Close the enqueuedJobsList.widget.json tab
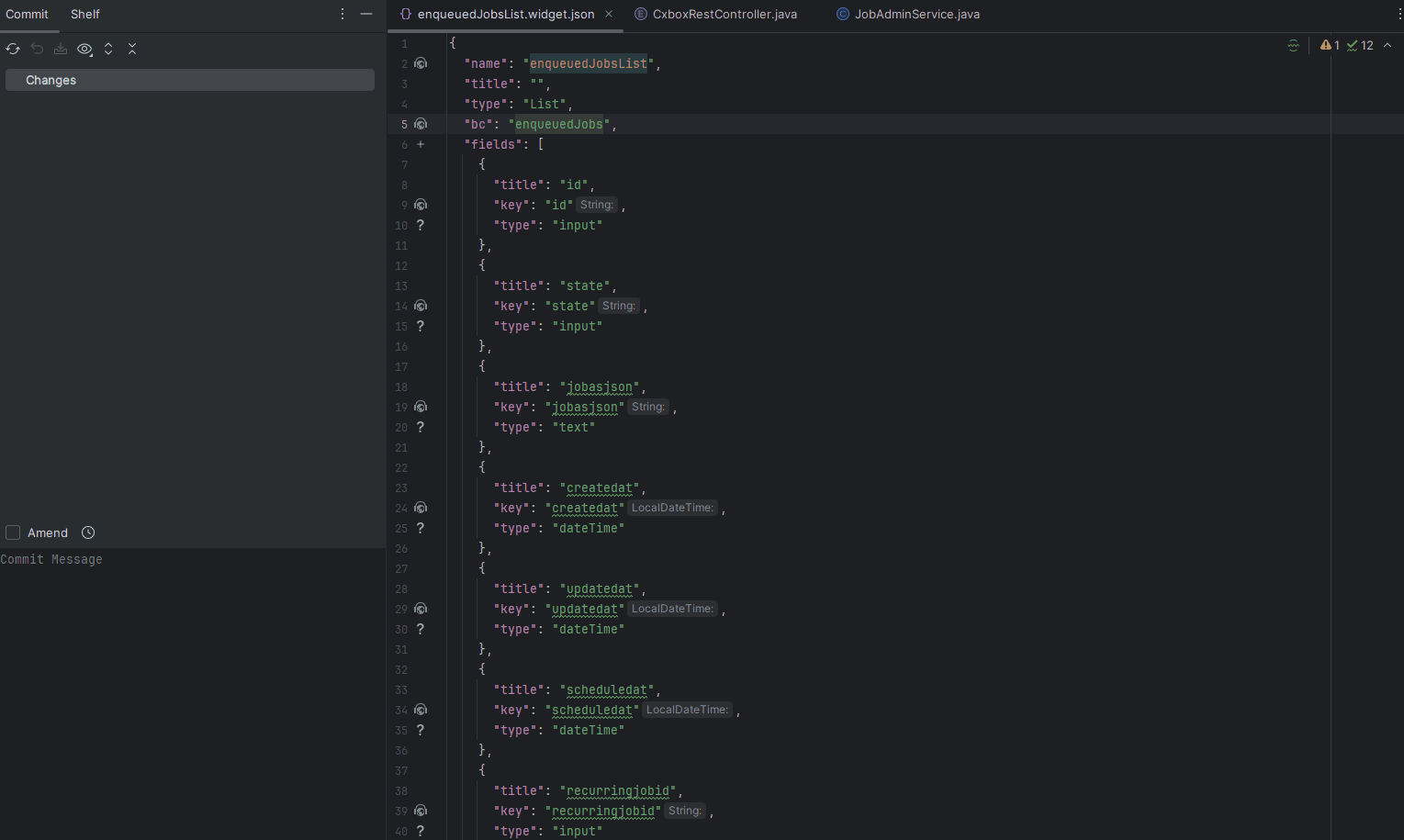Viewport: 1404px width, 840px height. tap(609, 14)
